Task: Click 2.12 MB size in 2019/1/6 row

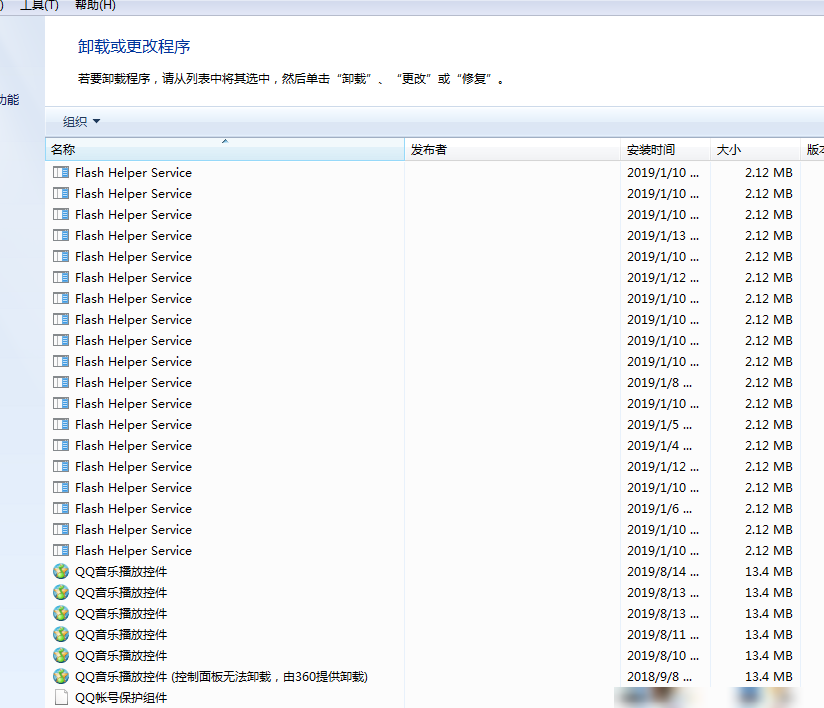Action: tap(768, 509)
